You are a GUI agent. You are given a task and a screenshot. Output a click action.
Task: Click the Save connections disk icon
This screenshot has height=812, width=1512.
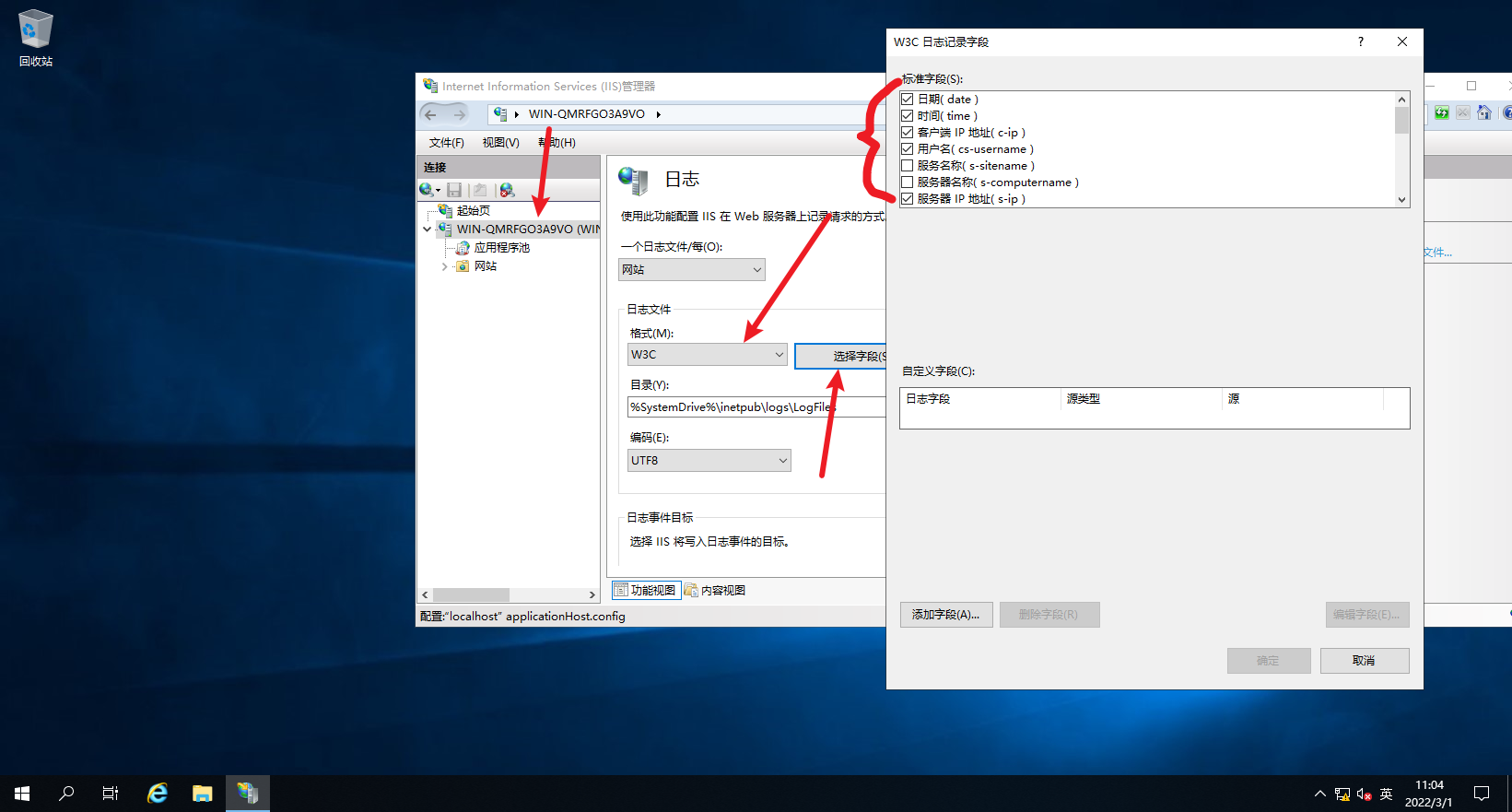(x=454, y=190)
